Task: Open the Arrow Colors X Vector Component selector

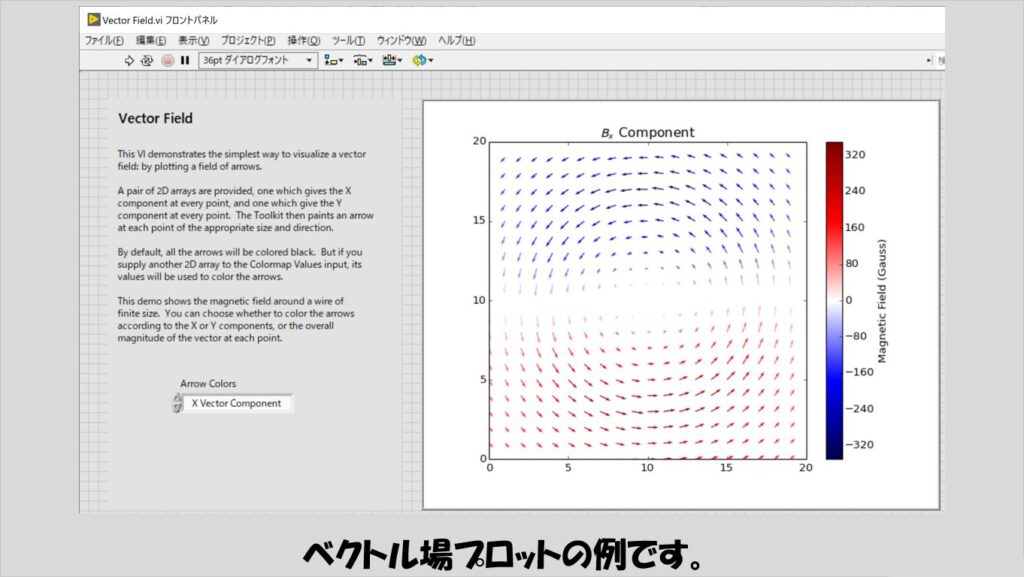Action: click(238, 403)
